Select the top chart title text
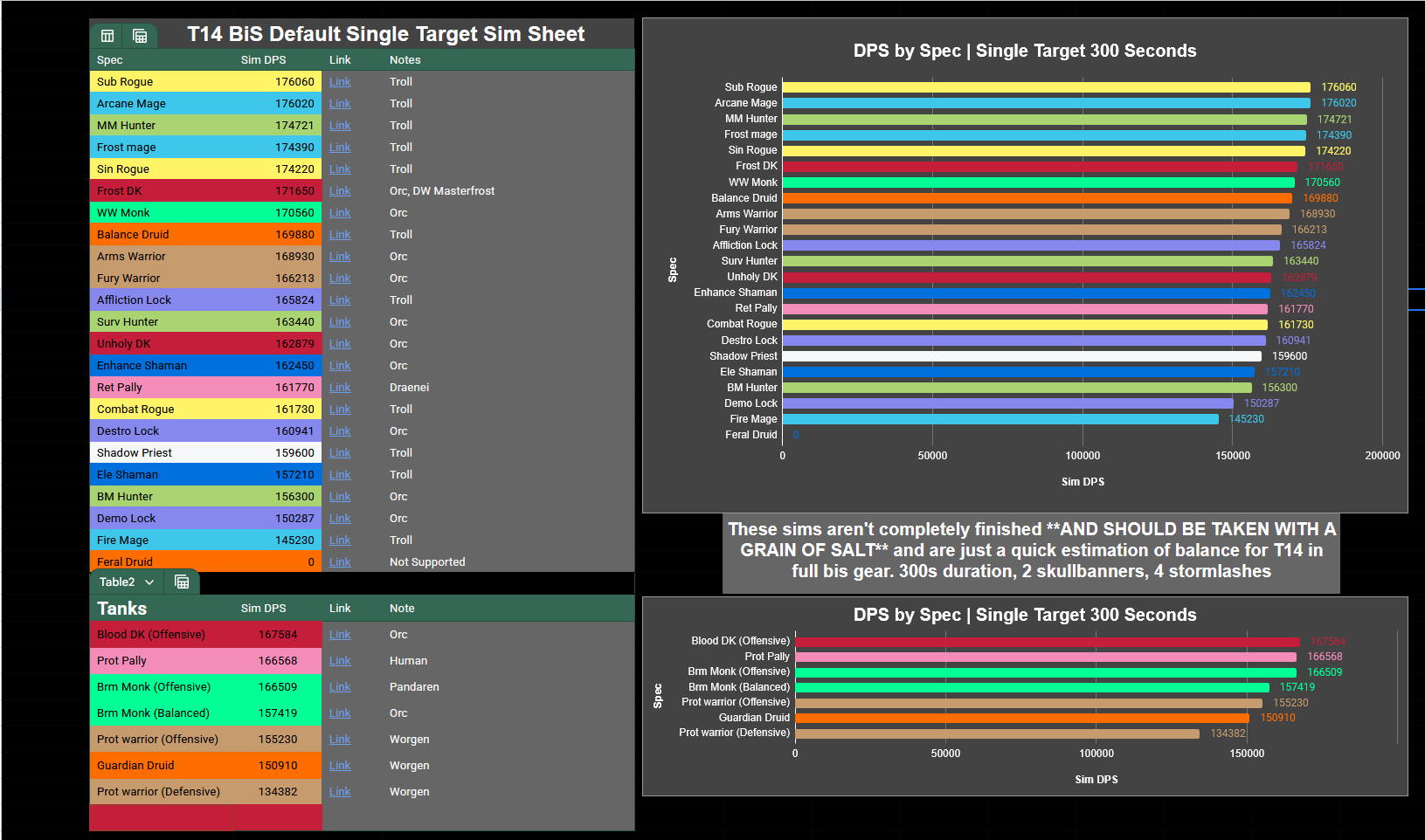 coord(1025,51)
